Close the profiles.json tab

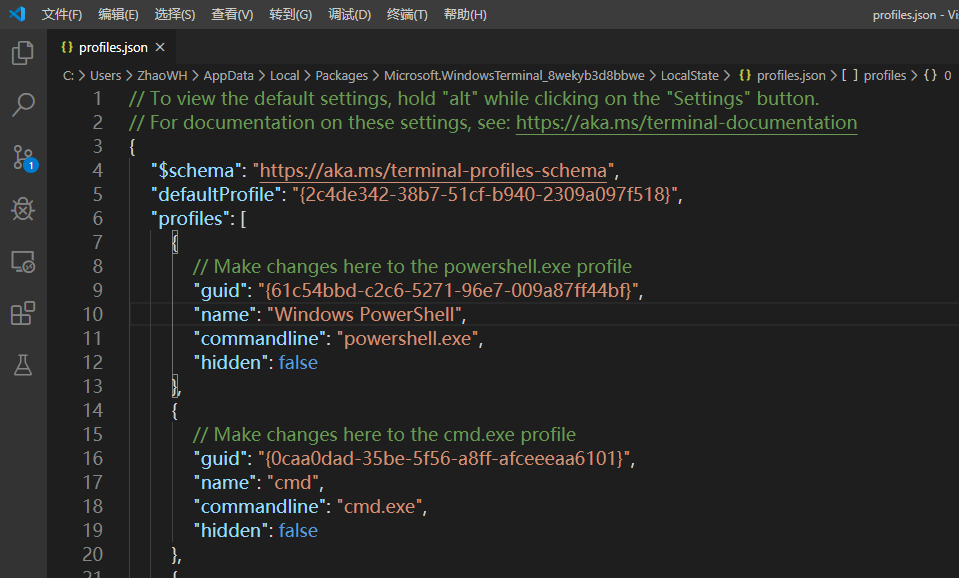coord(160,46)
